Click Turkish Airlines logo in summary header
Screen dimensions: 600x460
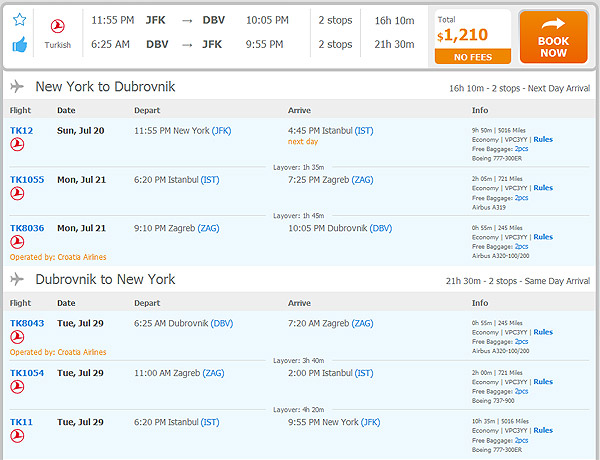click(x=58, y=26)
